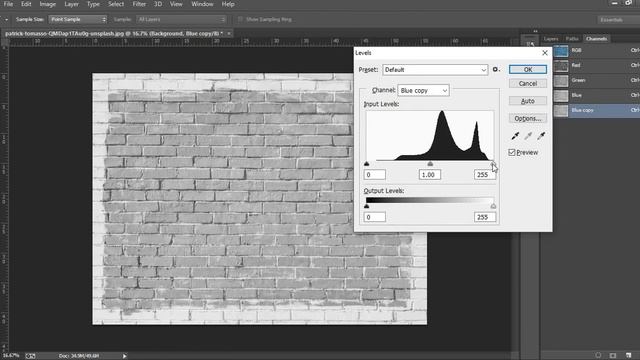
Task: Click the eyedropper tool preset picker
Action: click(6, 20)
